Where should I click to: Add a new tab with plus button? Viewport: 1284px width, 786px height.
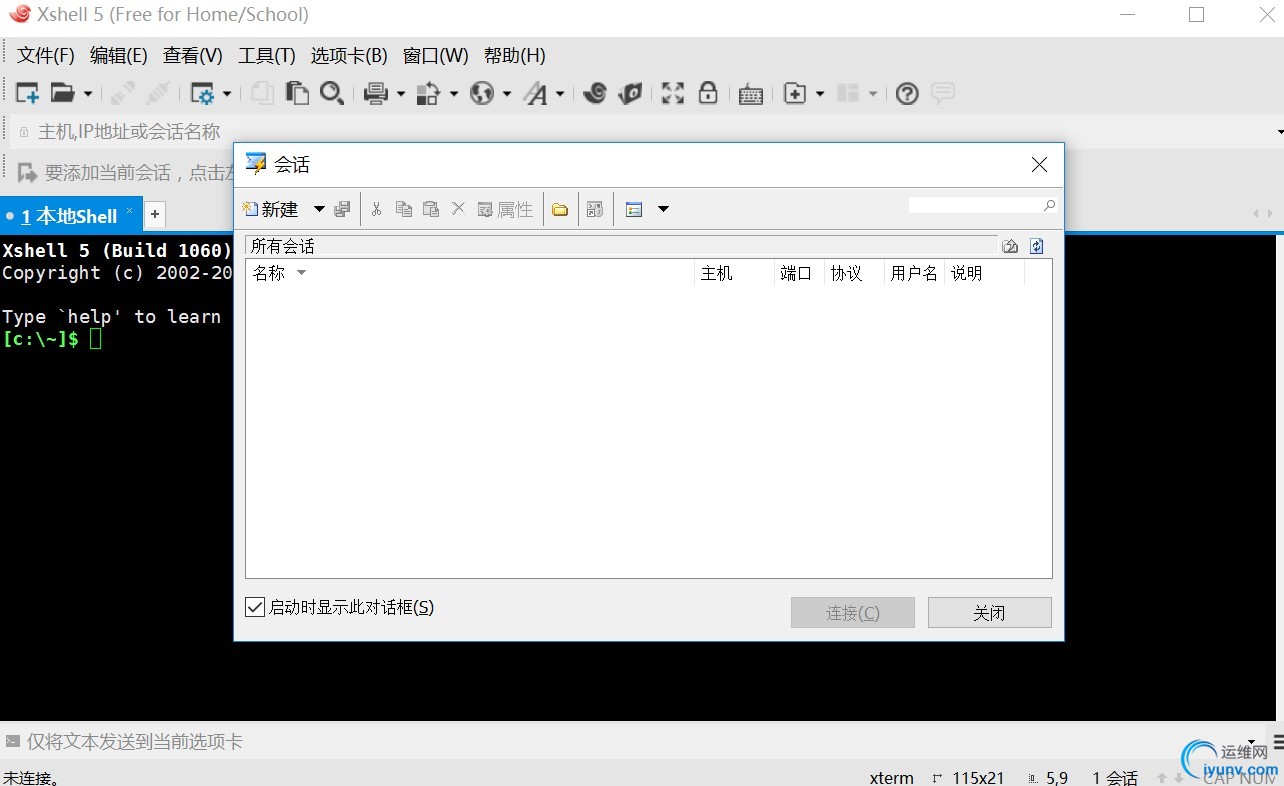[155, 214]
